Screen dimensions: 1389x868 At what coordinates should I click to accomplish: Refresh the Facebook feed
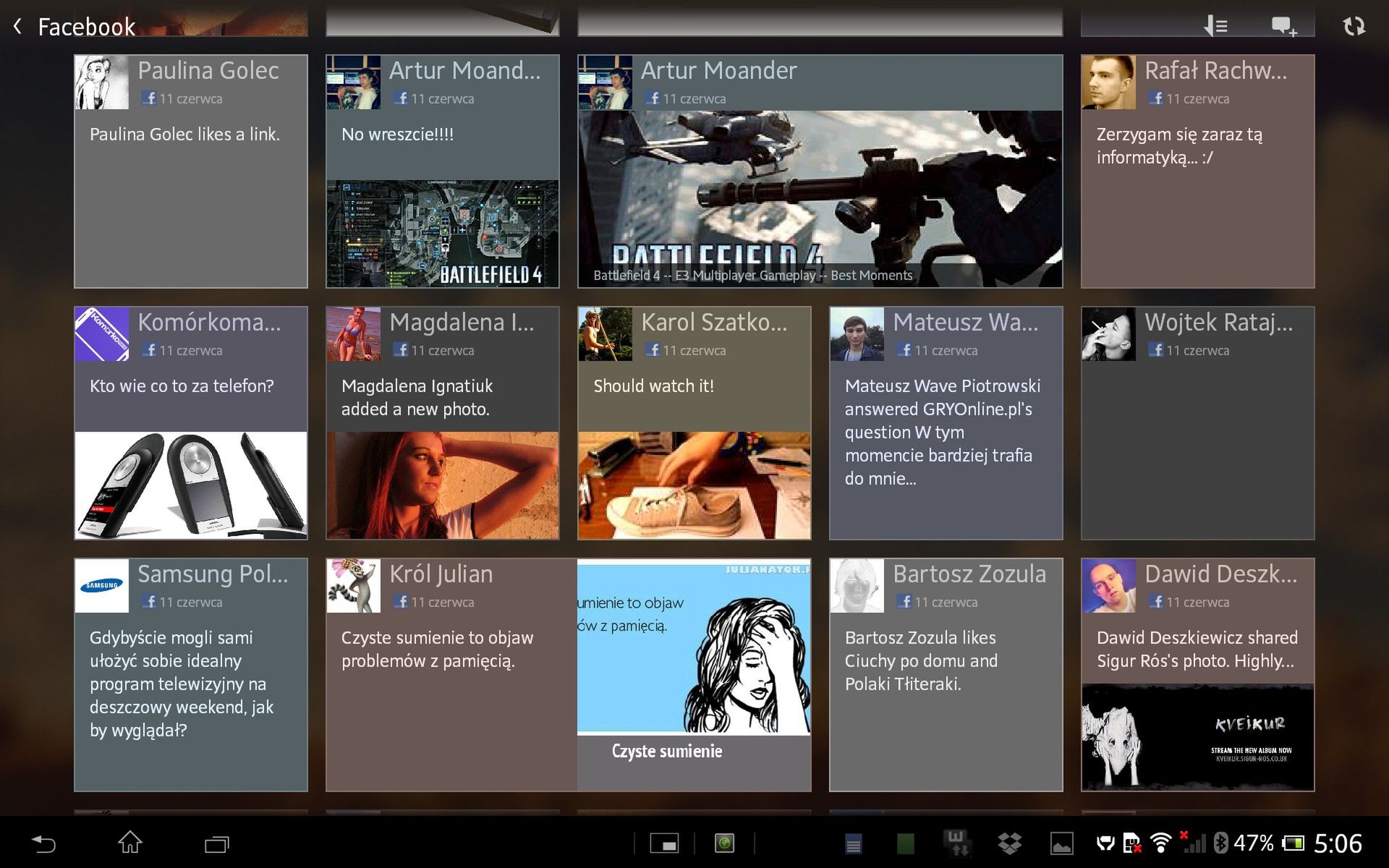pos(1354,27)
